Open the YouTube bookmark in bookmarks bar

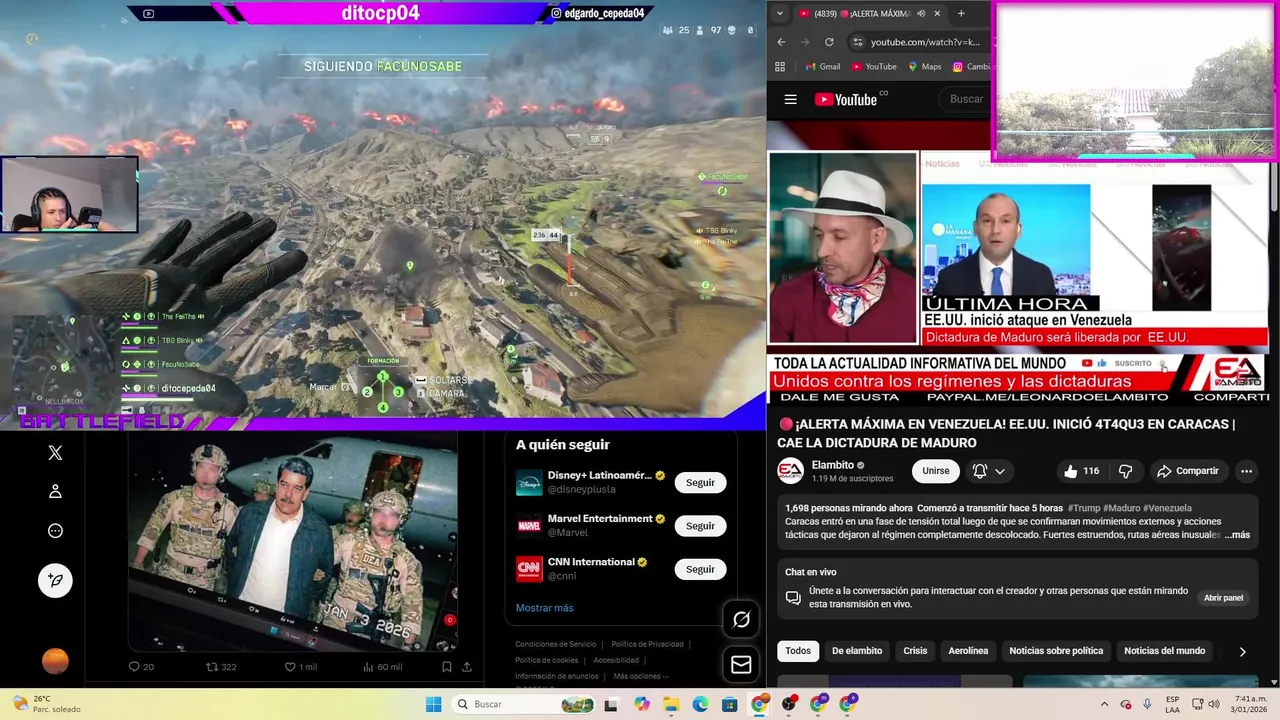click(873, 67)
